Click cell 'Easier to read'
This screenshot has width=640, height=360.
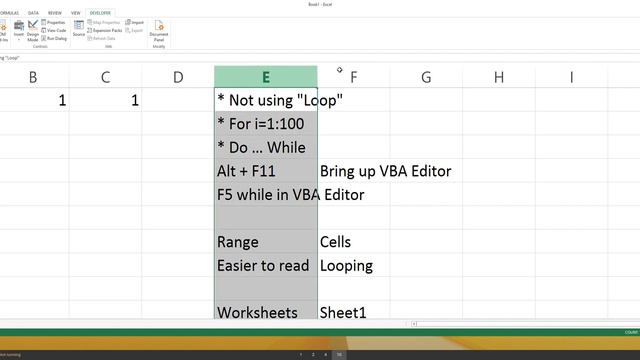click(x=266, y=266)
